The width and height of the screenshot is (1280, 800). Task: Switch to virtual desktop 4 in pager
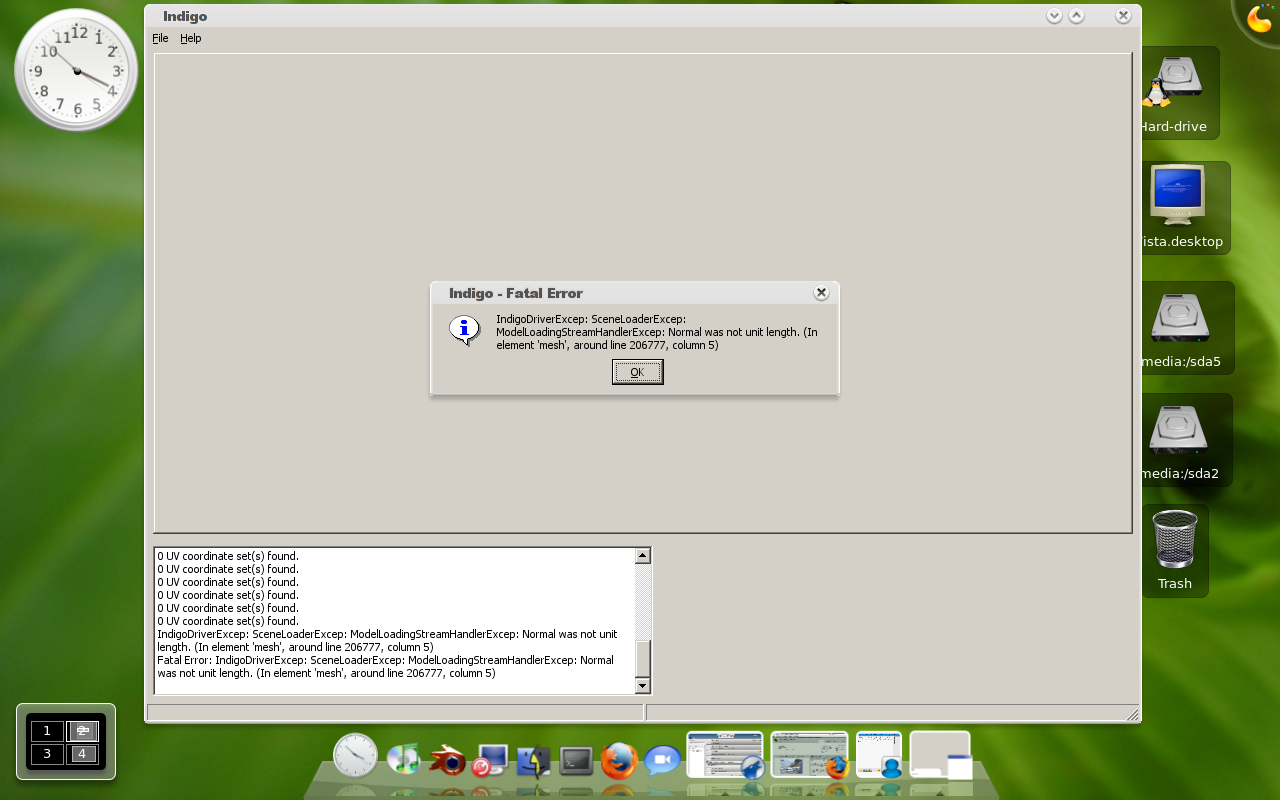[82, 754]
